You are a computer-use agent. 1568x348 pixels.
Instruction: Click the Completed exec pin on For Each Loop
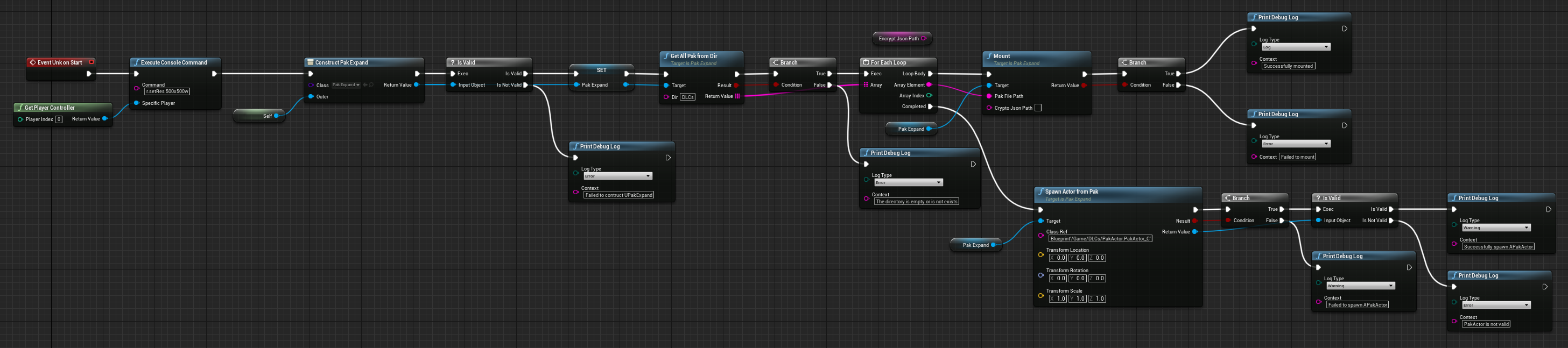click(930, 106)
